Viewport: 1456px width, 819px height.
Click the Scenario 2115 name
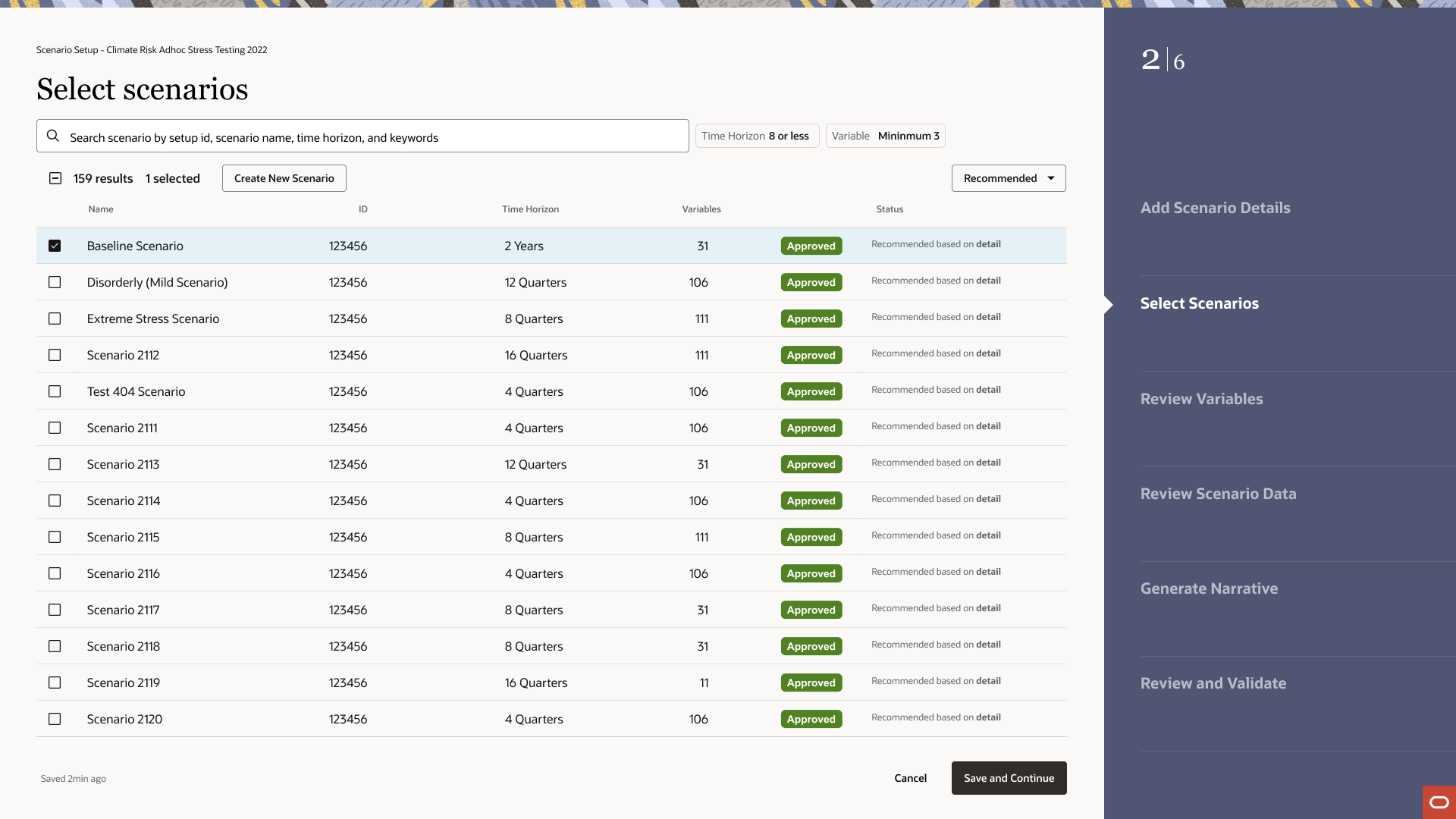[123, 537]
